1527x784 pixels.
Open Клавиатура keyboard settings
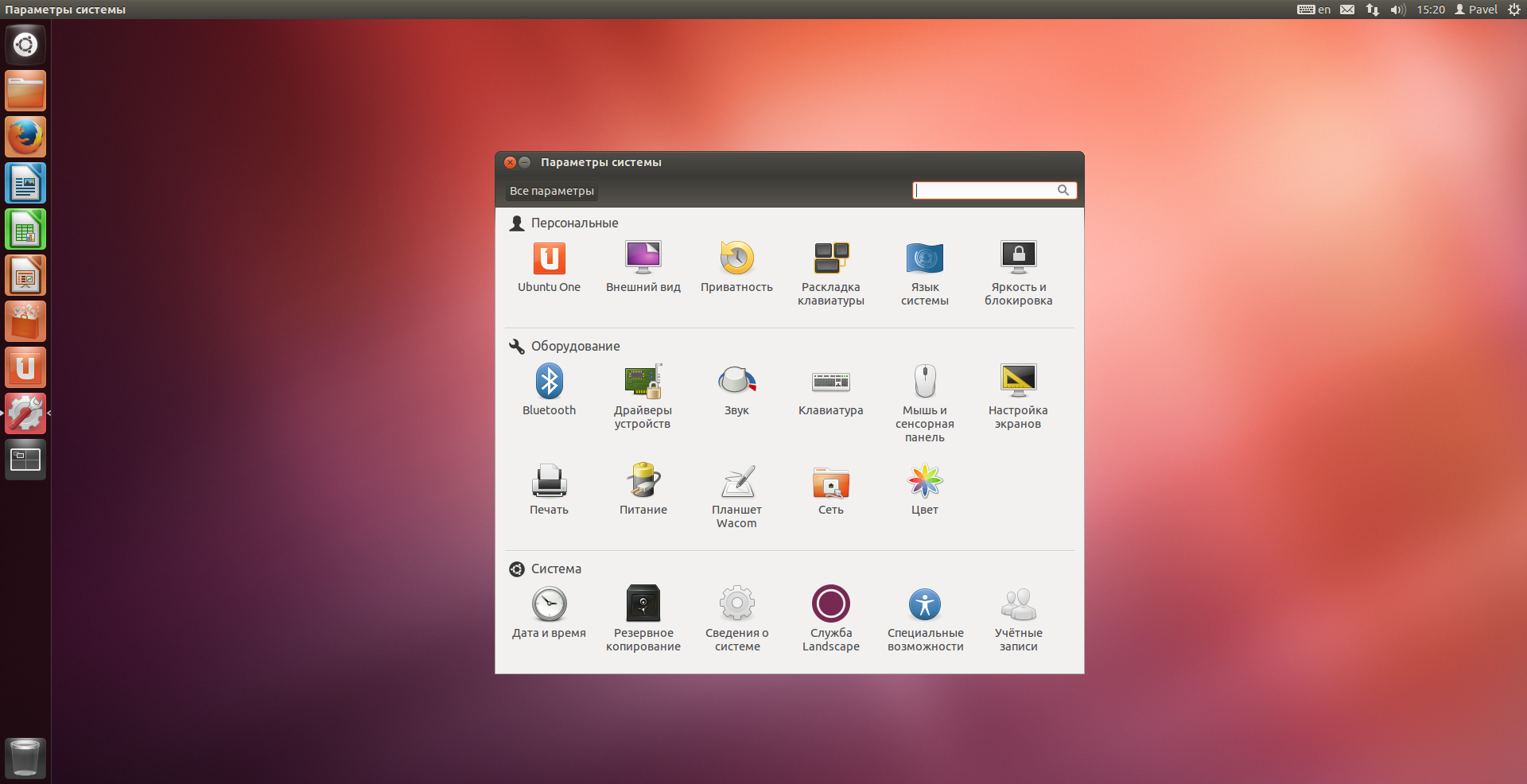tap(830, 390)
